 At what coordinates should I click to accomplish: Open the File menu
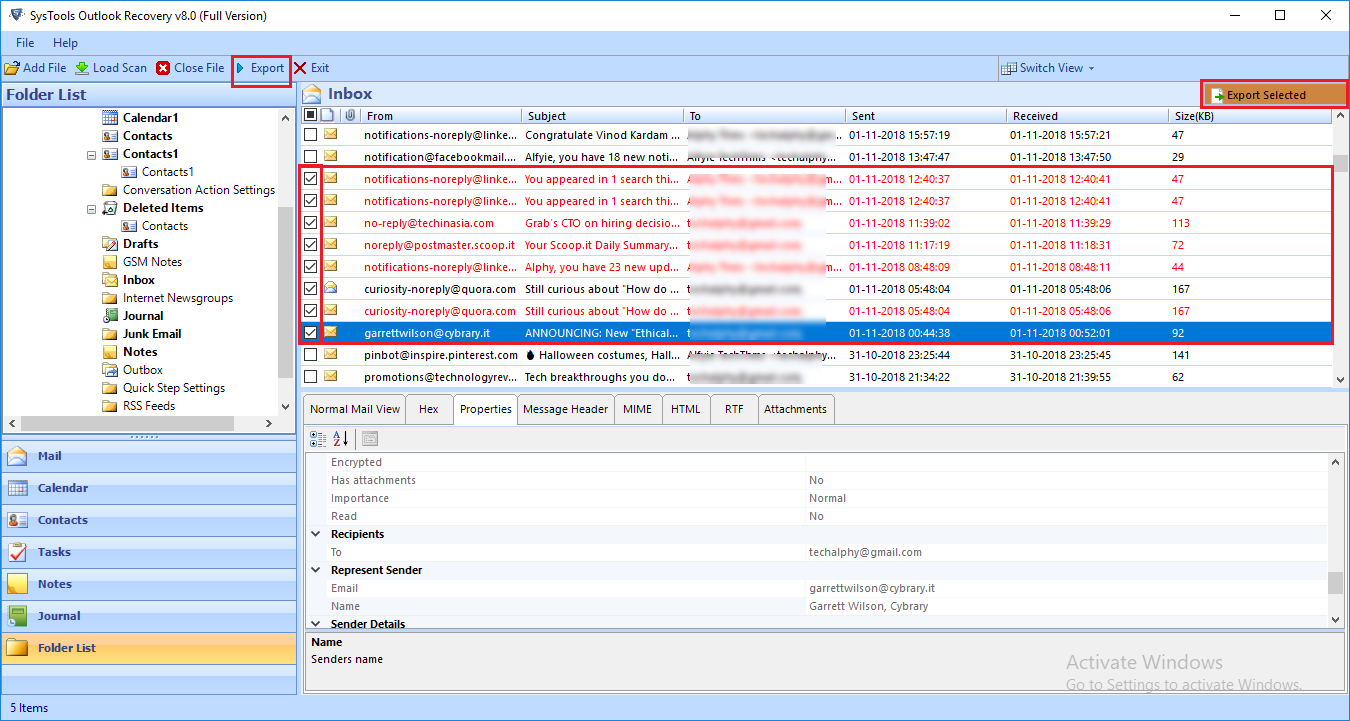point(25,43)
